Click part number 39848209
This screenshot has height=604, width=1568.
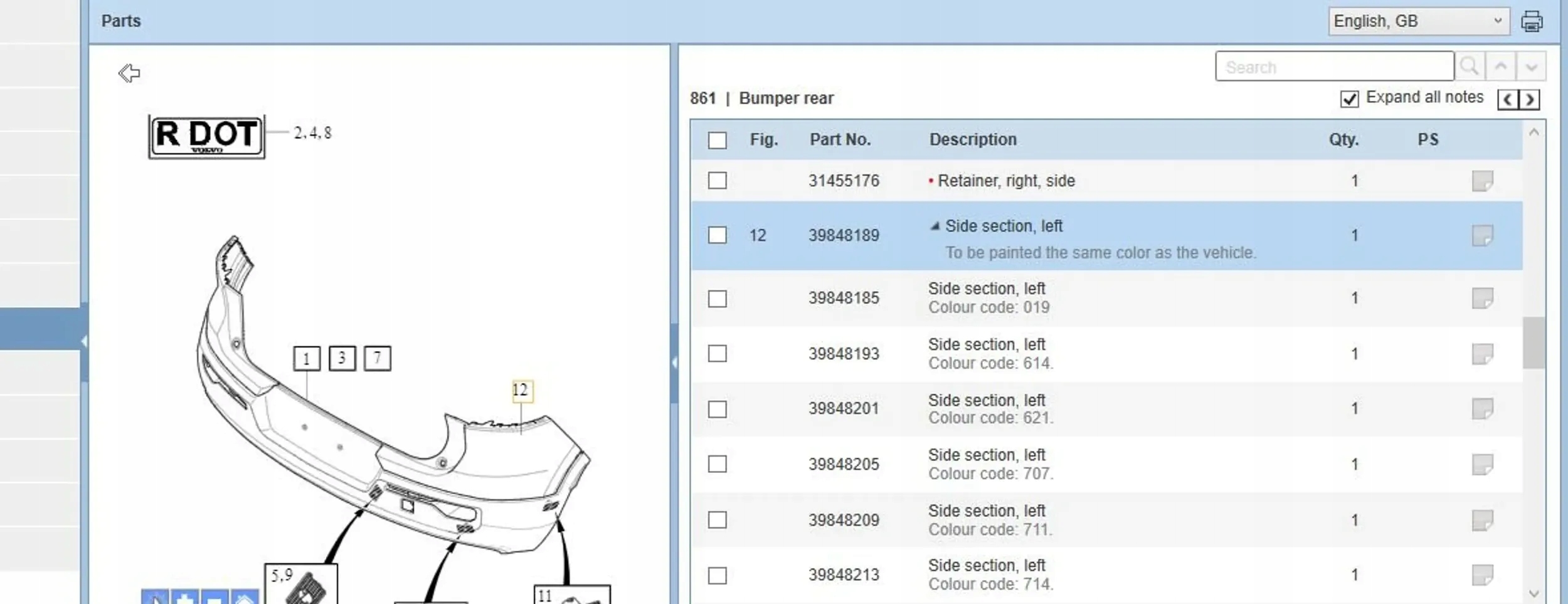tap(844, 520)
